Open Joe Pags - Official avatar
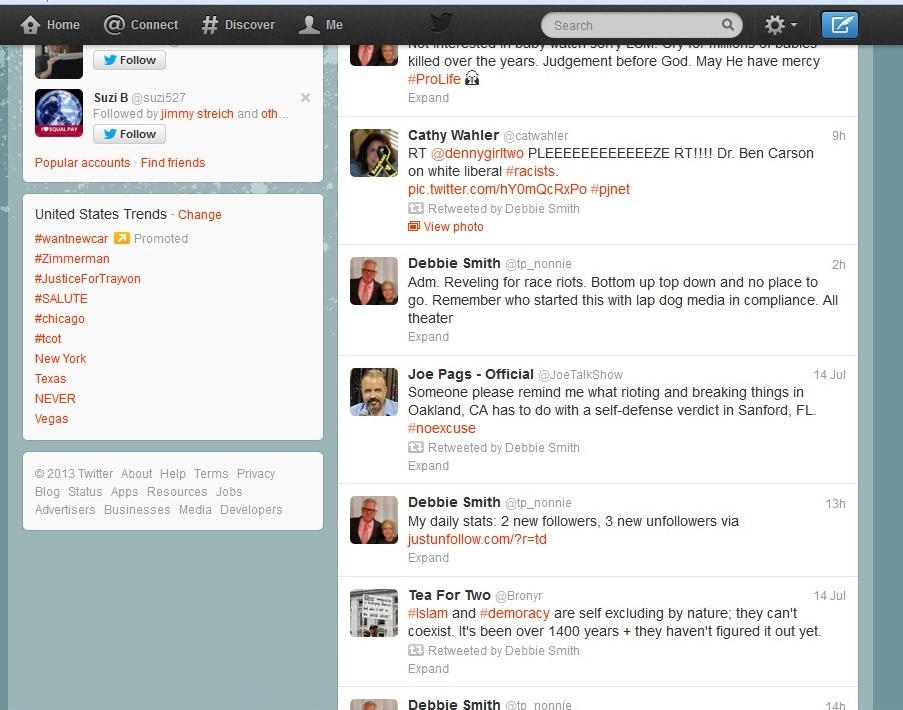Screen dimensions: 903x710 [374, 392]
